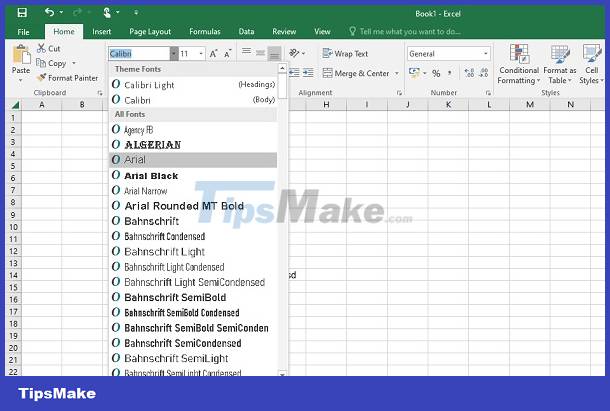Open the Paste options arrow

[21, 80]
